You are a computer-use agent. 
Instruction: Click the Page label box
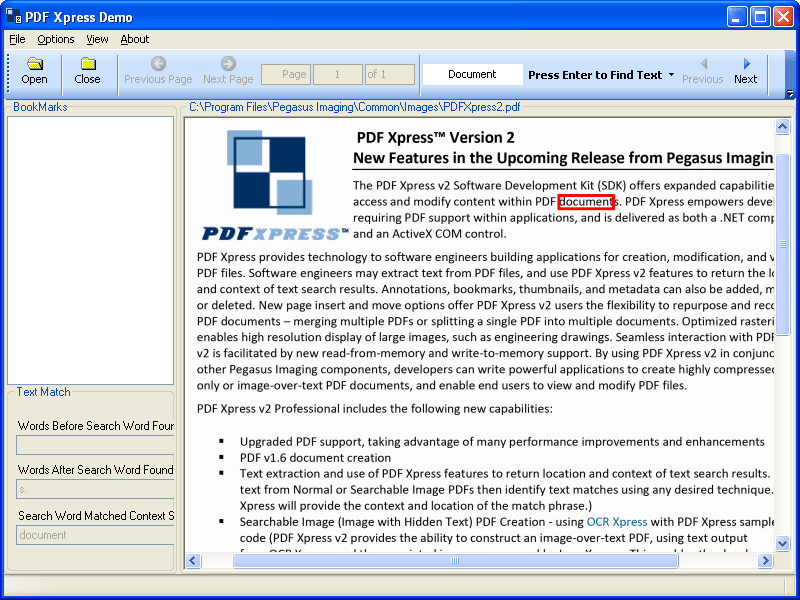click(x=286, y=74)
